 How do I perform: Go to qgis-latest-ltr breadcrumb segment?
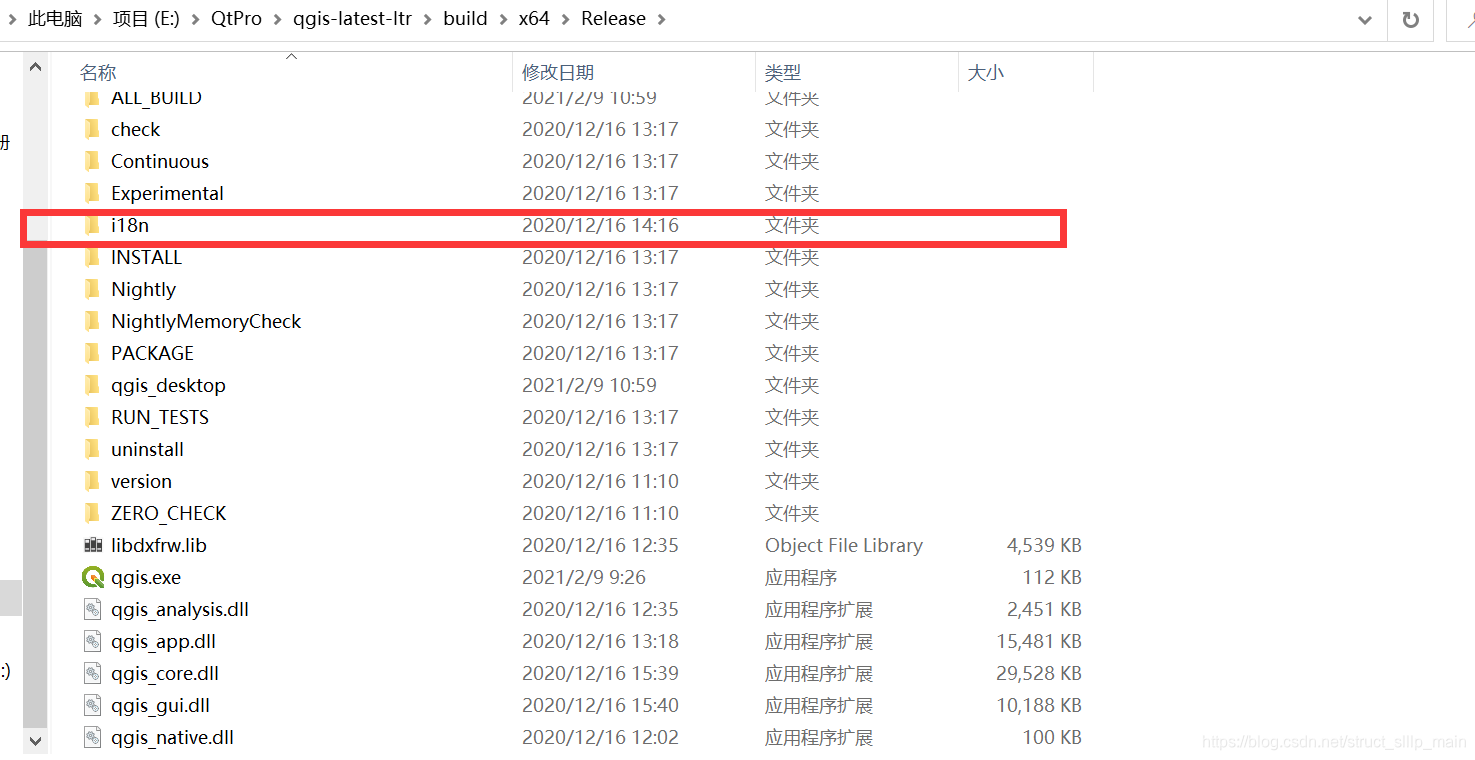pos(352,19)
